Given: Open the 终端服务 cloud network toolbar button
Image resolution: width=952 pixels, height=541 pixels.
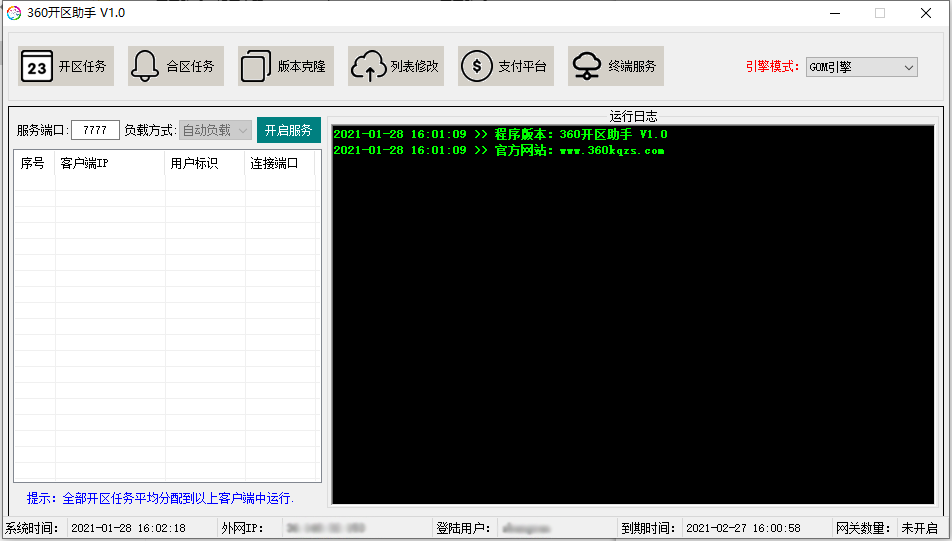Looking at the screenshot, I should [x=615, y=66].
